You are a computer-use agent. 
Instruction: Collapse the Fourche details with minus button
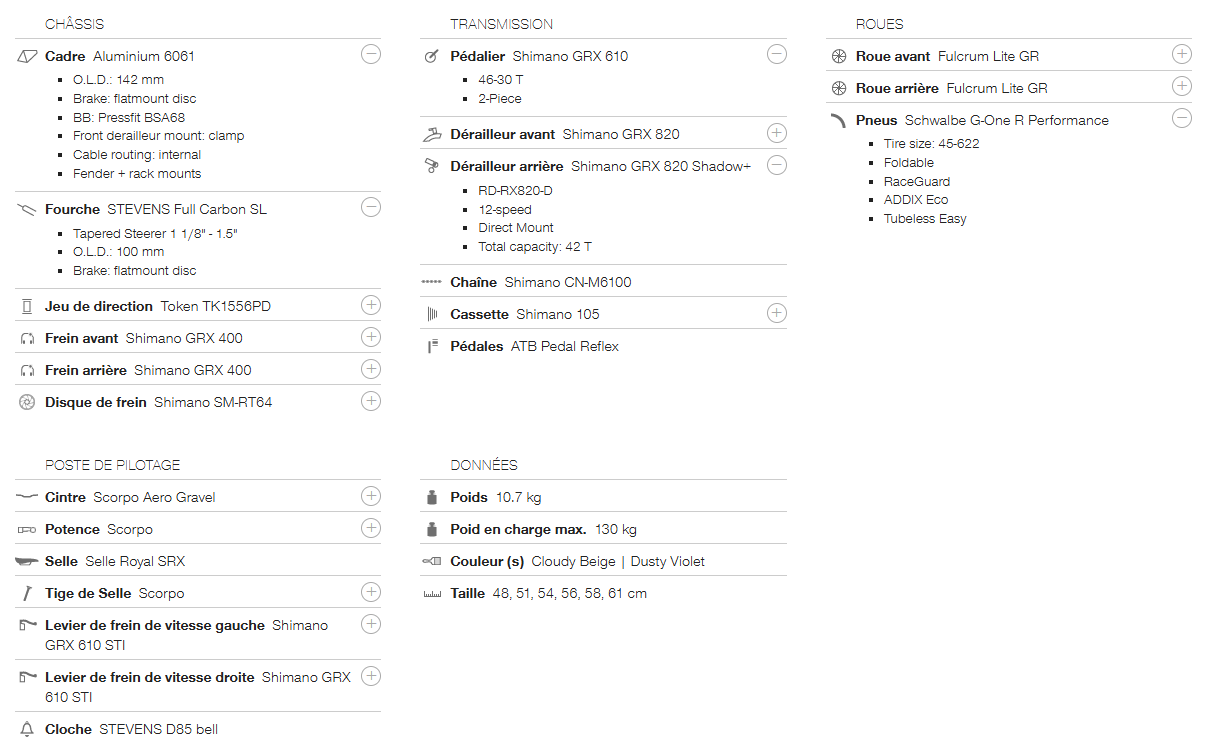click(x=370, y=207)
